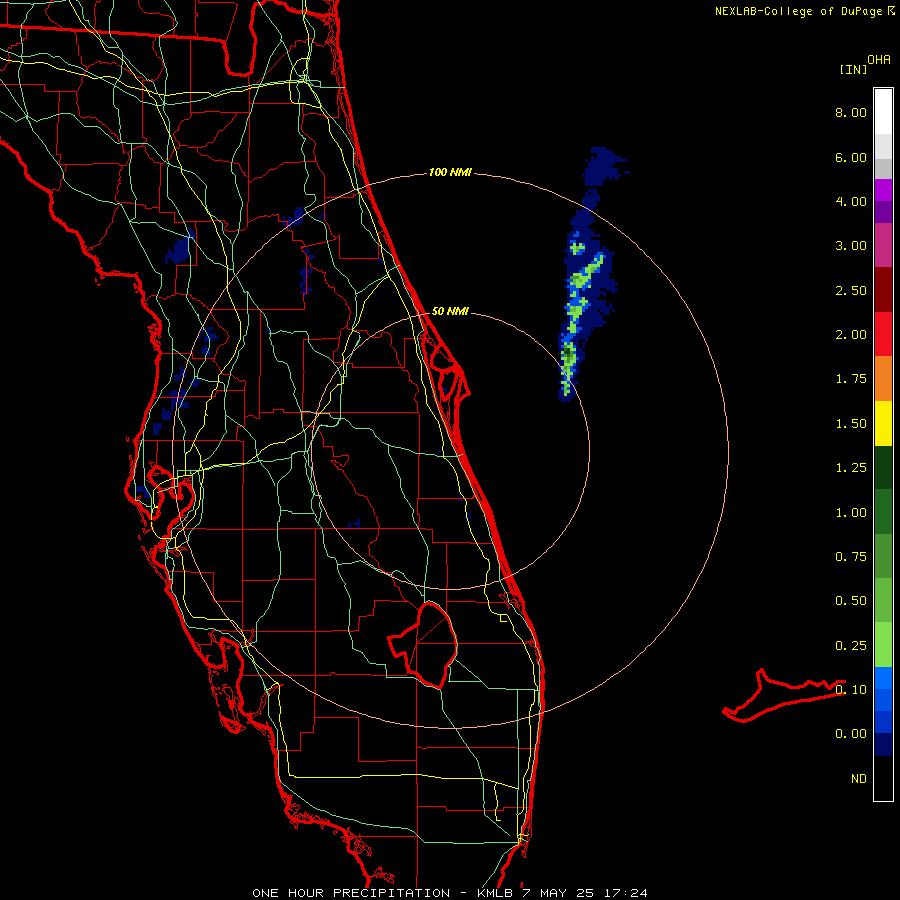900x900 pixels.
Task: Click the red island outline offshore east
Action: 783,695
